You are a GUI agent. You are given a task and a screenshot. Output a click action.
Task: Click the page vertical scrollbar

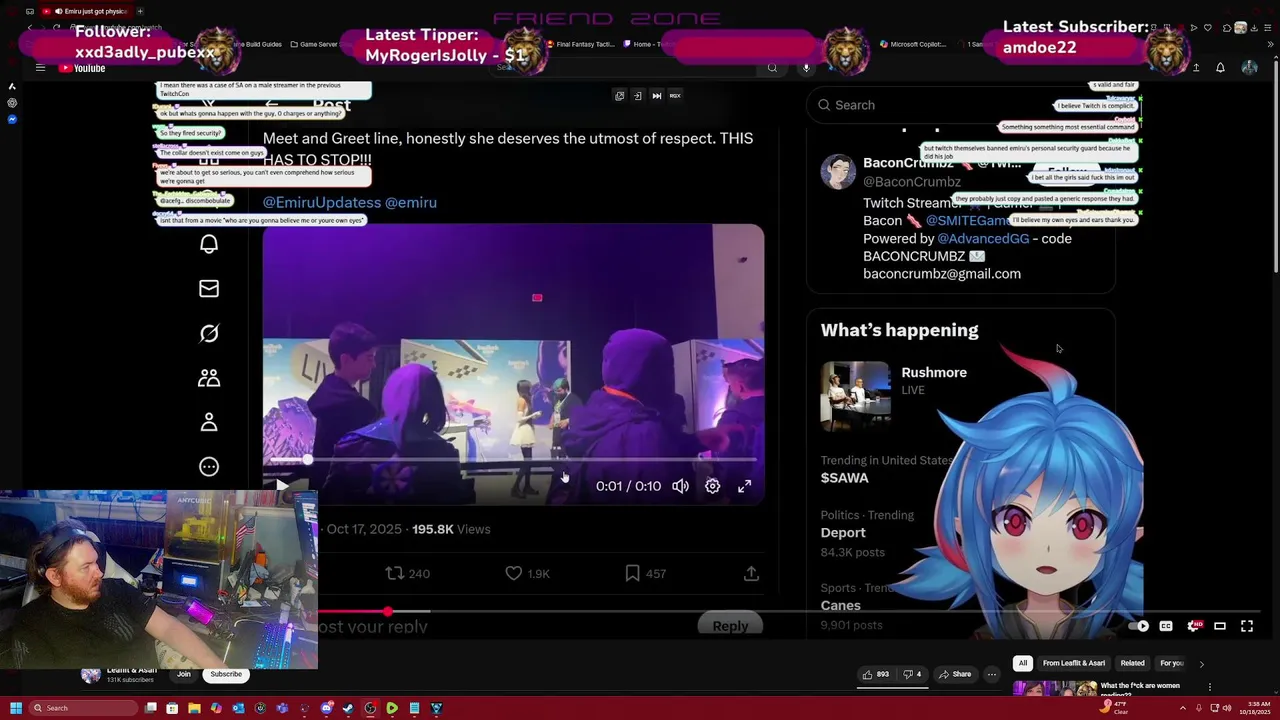(x=1275, y=165)
